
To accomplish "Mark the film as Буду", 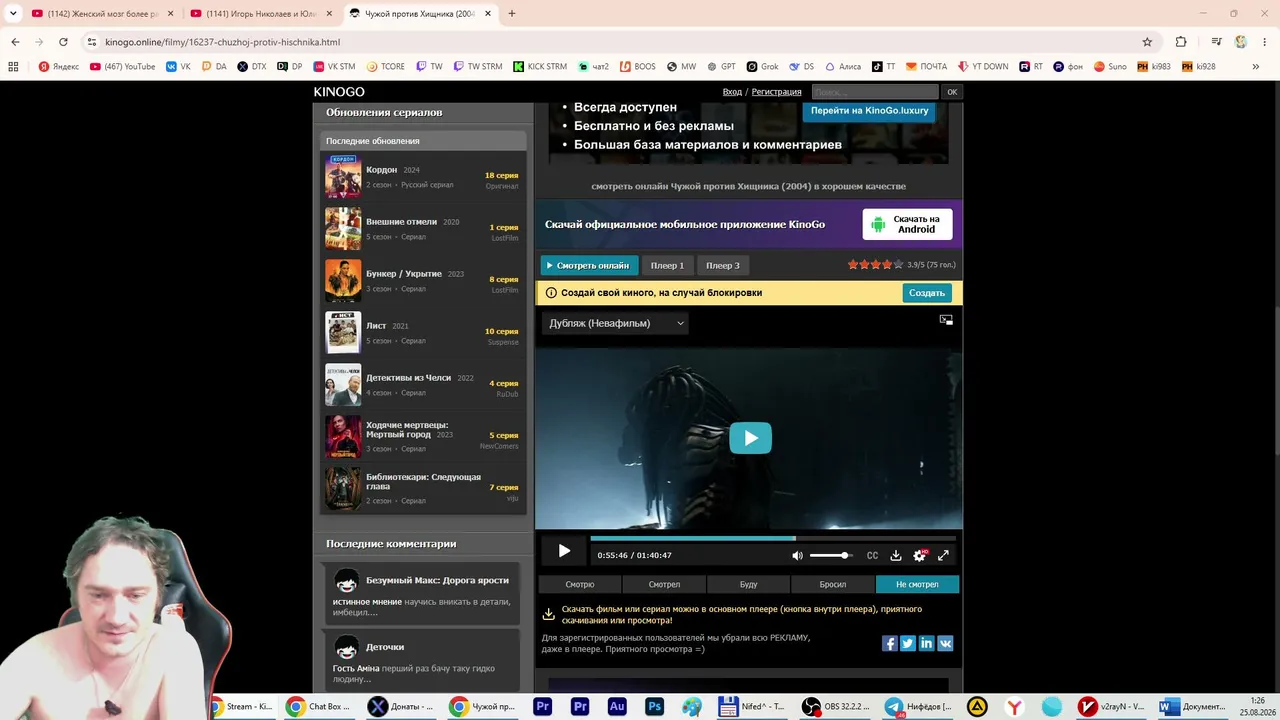I will tap(748, 584).
